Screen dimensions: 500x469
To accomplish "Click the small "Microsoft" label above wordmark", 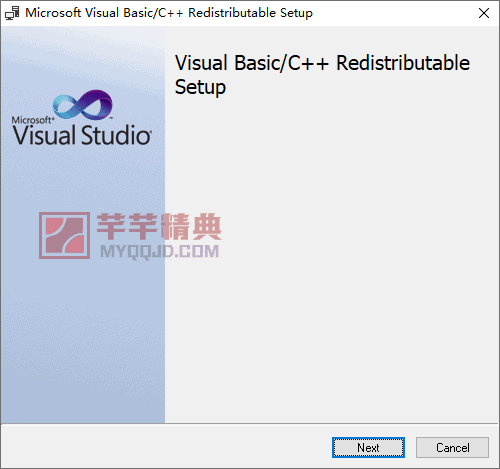I will tap(32, 120).
